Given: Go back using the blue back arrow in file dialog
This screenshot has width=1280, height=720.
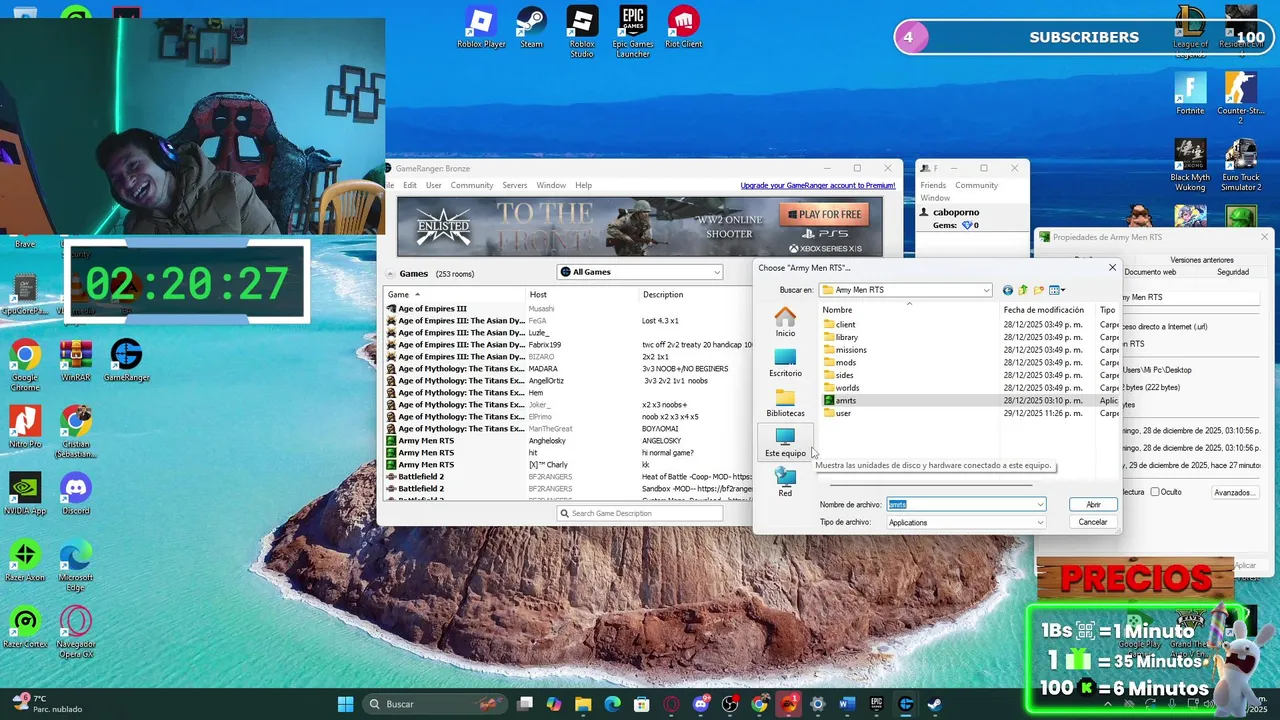Looking at the screenshot, I should click(1007, 290).
